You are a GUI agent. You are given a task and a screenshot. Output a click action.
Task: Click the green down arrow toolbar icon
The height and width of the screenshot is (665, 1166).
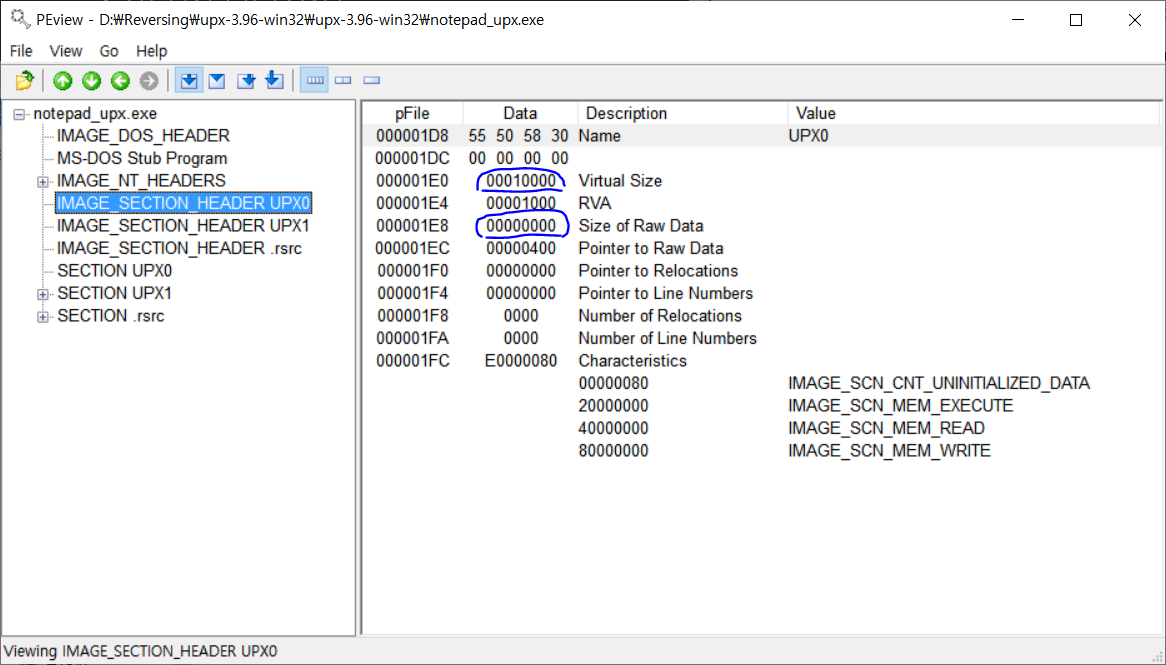91,80
